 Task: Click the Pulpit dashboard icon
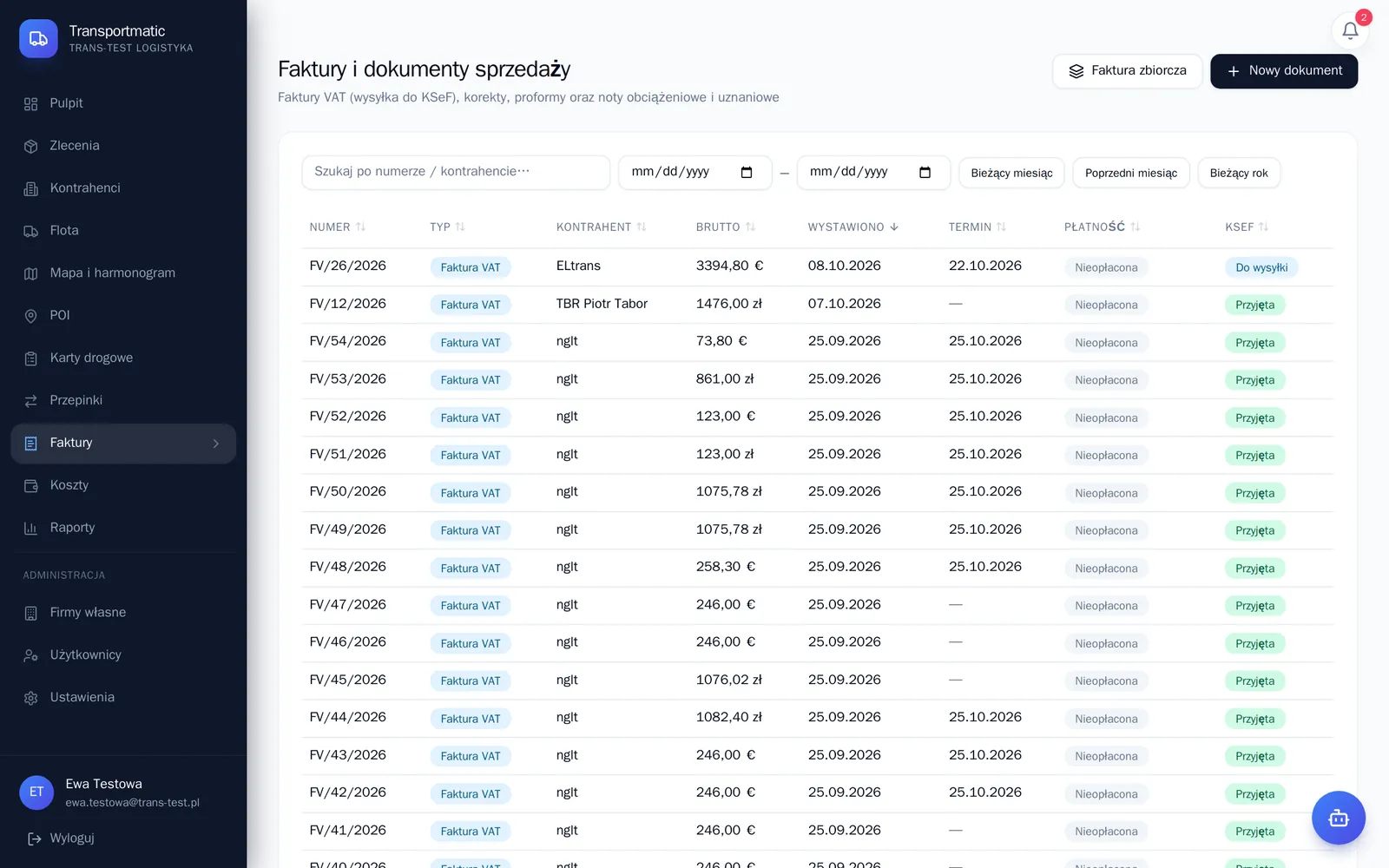point(31,104)
